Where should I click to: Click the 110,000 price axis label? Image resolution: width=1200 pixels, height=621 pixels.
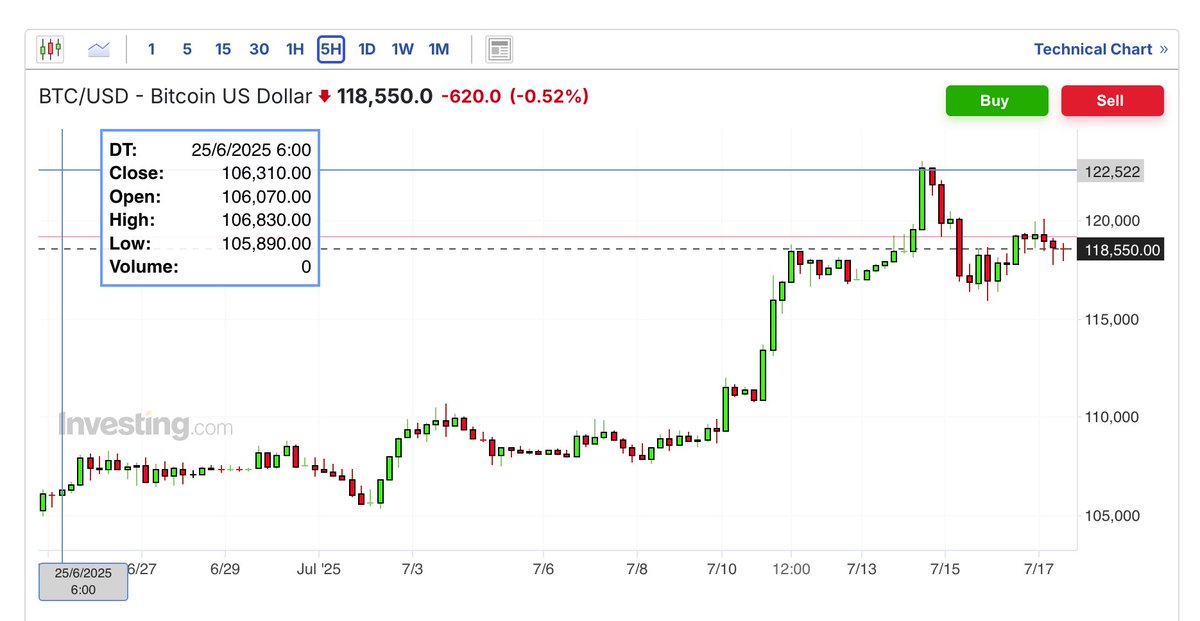tap(1112, 418)
